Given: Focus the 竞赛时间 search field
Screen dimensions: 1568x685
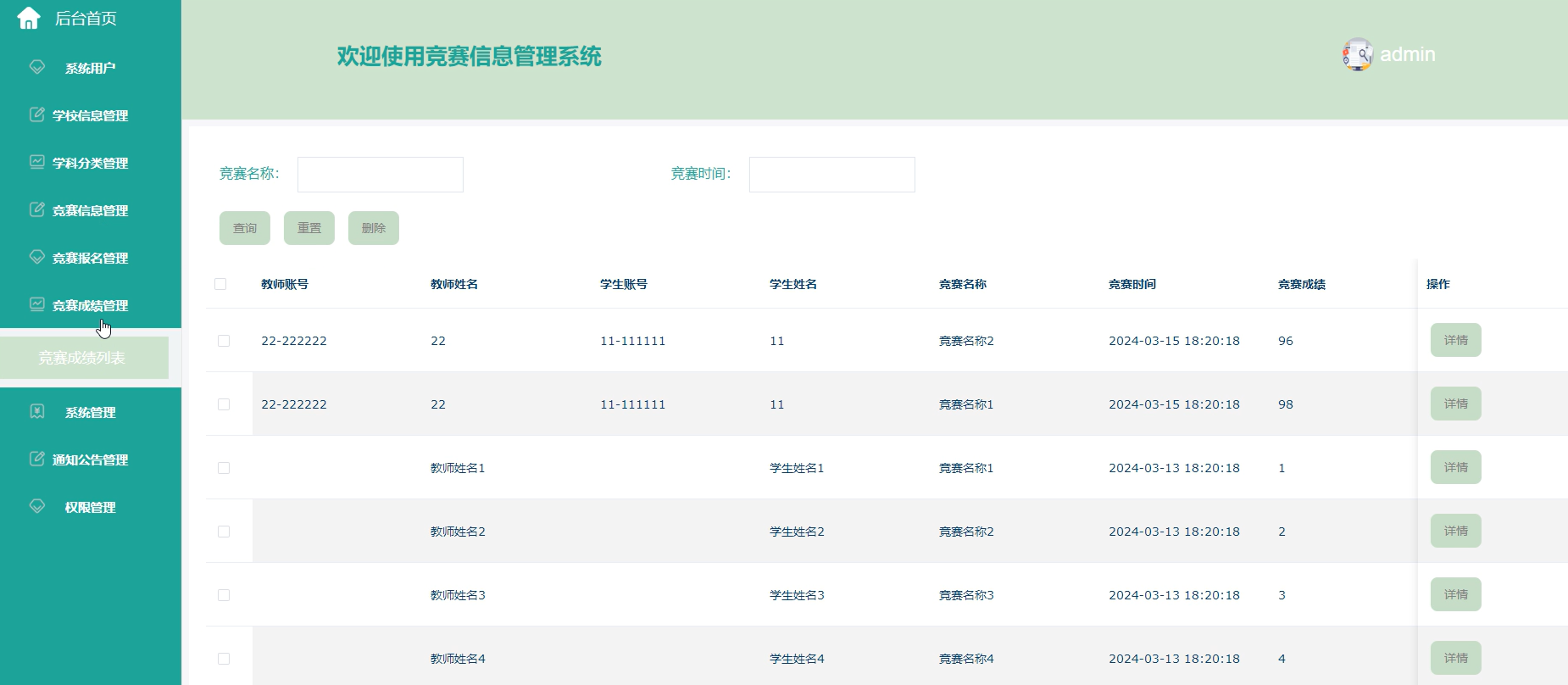Looking at the screenshot, I should [x=832, y=175].
